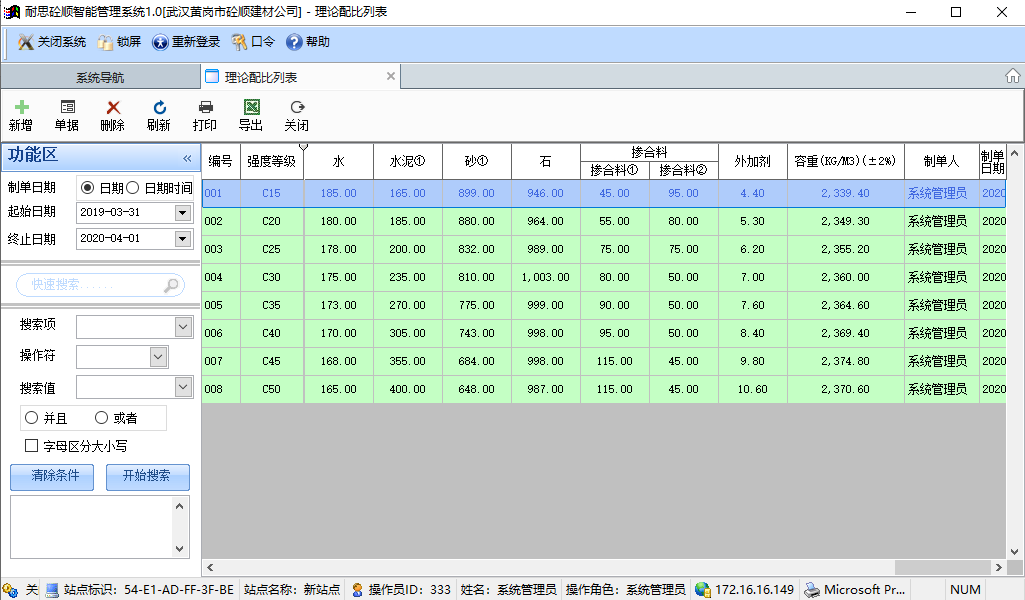The height and width of the screenshot is (600, 1025).
Task: Collapse the 功能区 panel with double-arrow
Action: [x=187, y=158]
